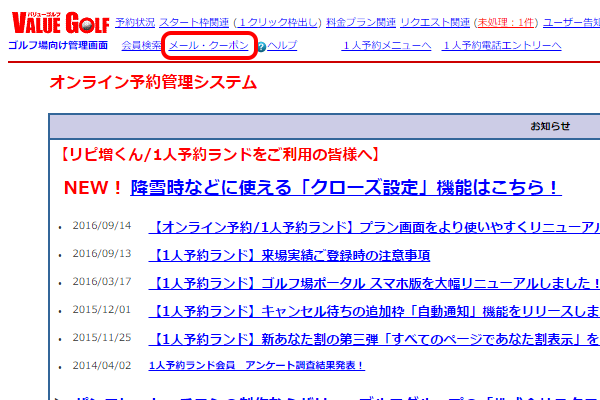Open 料金プラン関連 menu link
600x400 pixels.
tap(361, 23)
